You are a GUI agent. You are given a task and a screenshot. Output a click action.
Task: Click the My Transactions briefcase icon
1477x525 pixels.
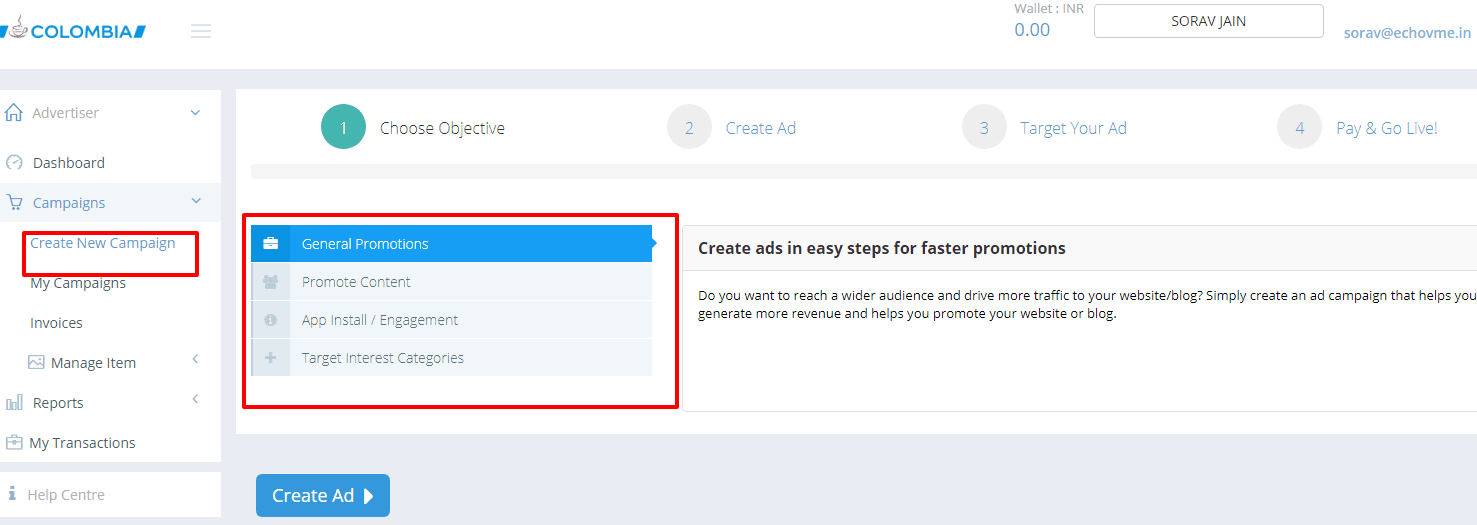pos(14,442)
